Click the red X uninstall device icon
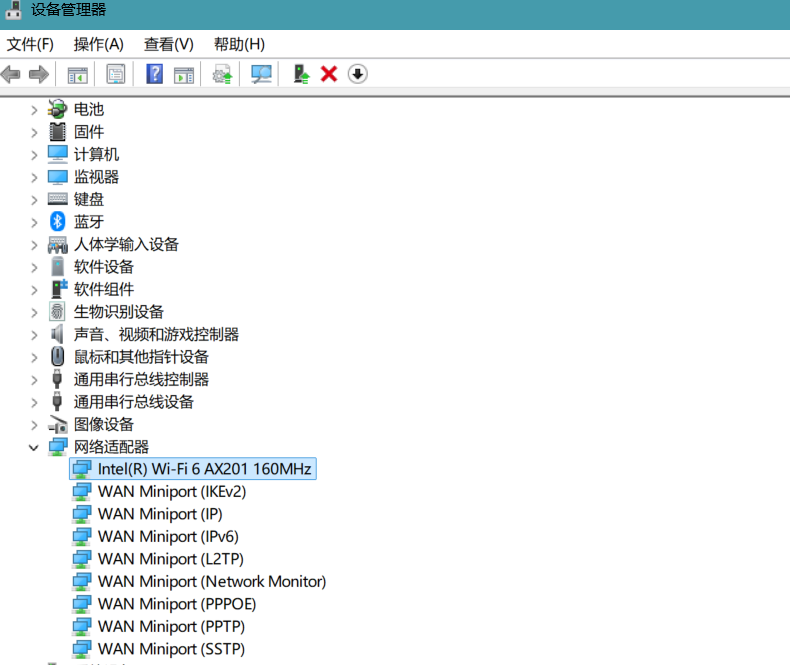Image resolution: width=790 pixels, height=665 pixels. pos(328,74)
